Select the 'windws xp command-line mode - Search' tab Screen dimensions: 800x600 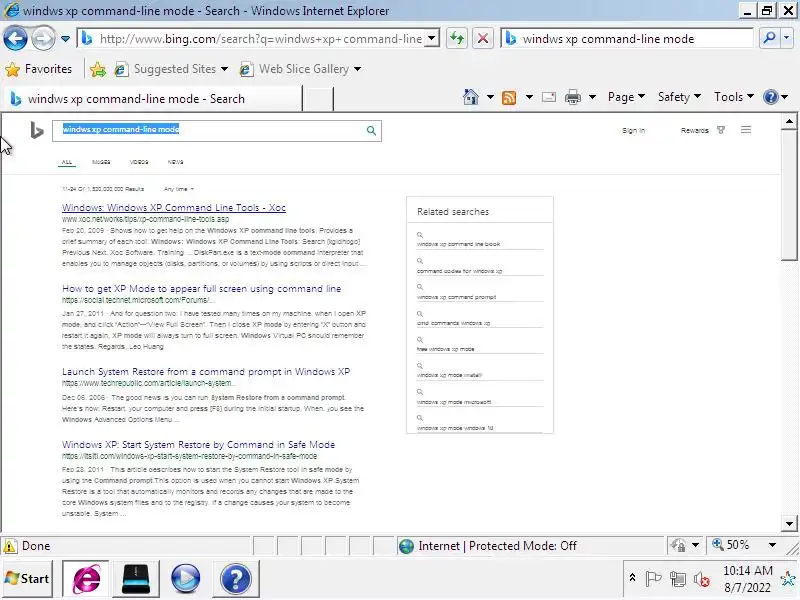click(153, 99)
